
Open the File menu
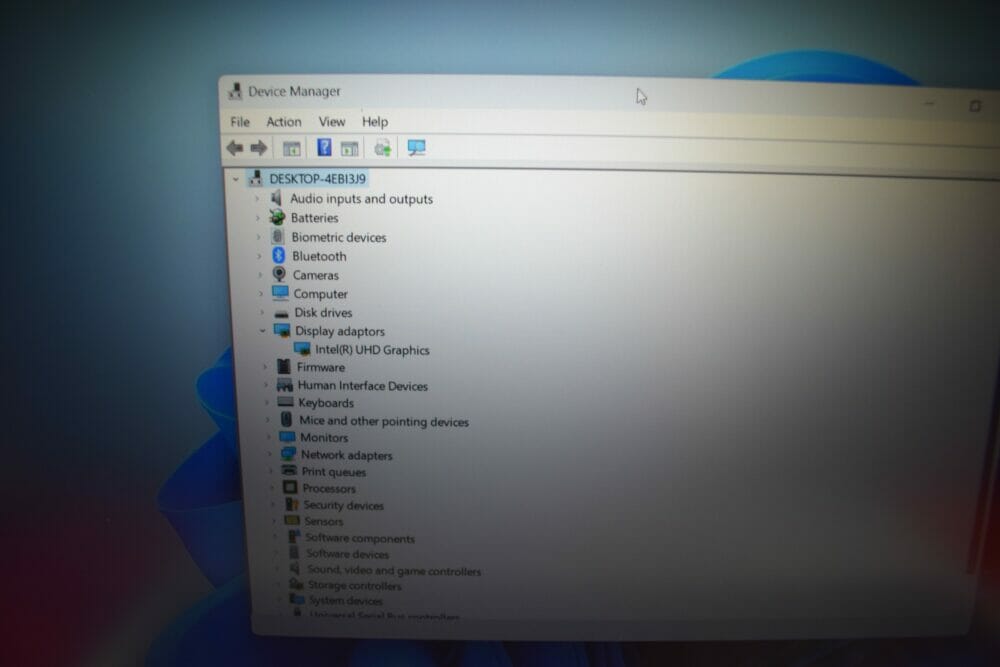(x=240, y=122)
